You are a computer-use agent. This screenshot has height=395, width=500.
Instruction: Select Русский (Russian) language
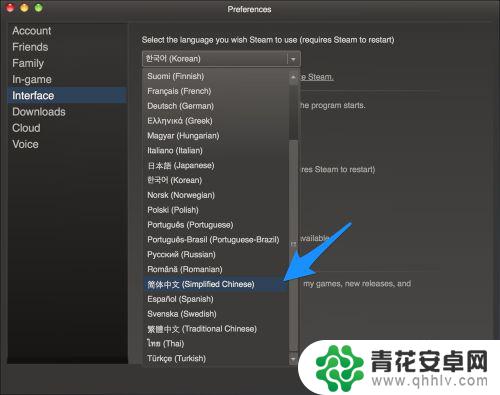(x=216, y=255)
